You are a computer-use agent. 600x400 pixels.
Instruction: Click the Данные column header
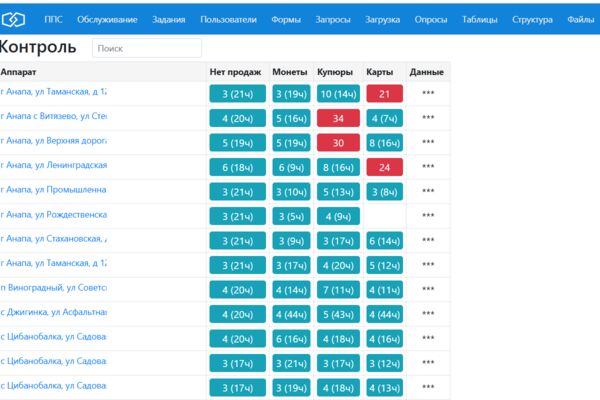tap(427, 72)
